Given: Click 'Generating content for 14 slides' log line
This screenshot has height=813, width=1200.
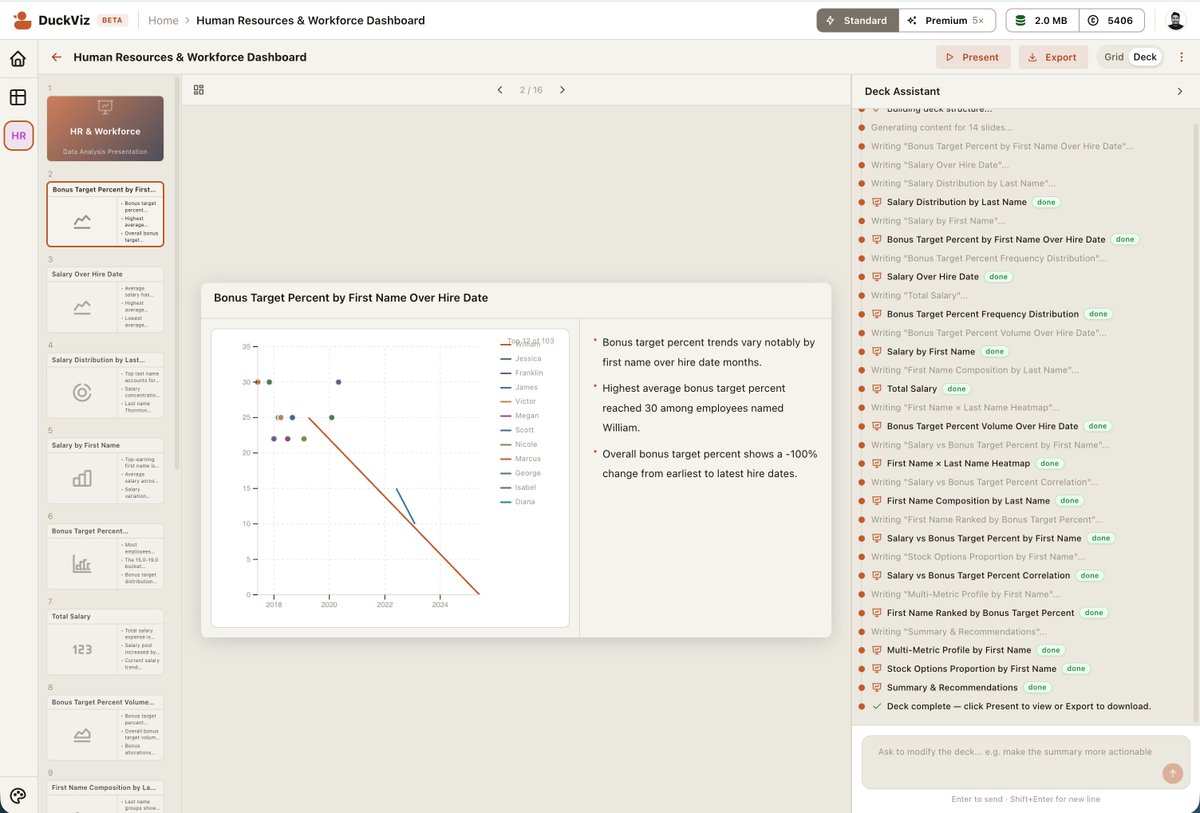Looking at the screenshot, I should [941, 128].
